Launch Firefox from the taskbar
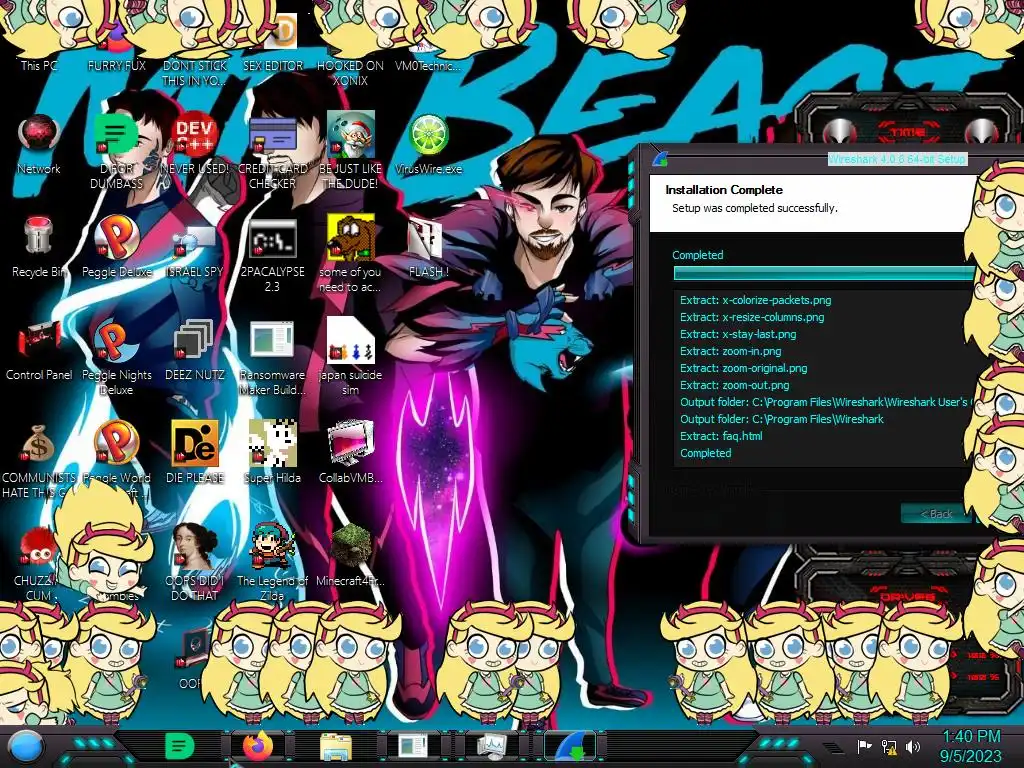This screenshot has height=768, width=1024. [258, 746]
